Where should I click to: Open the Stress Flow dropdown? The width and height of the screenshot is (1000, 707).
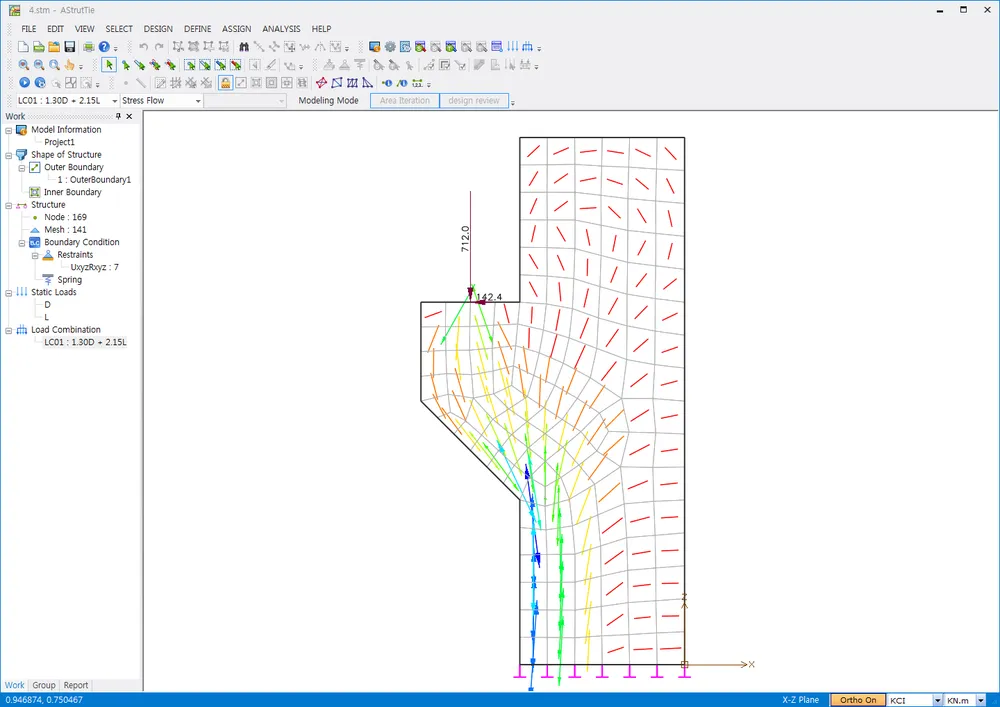[198, 101]
